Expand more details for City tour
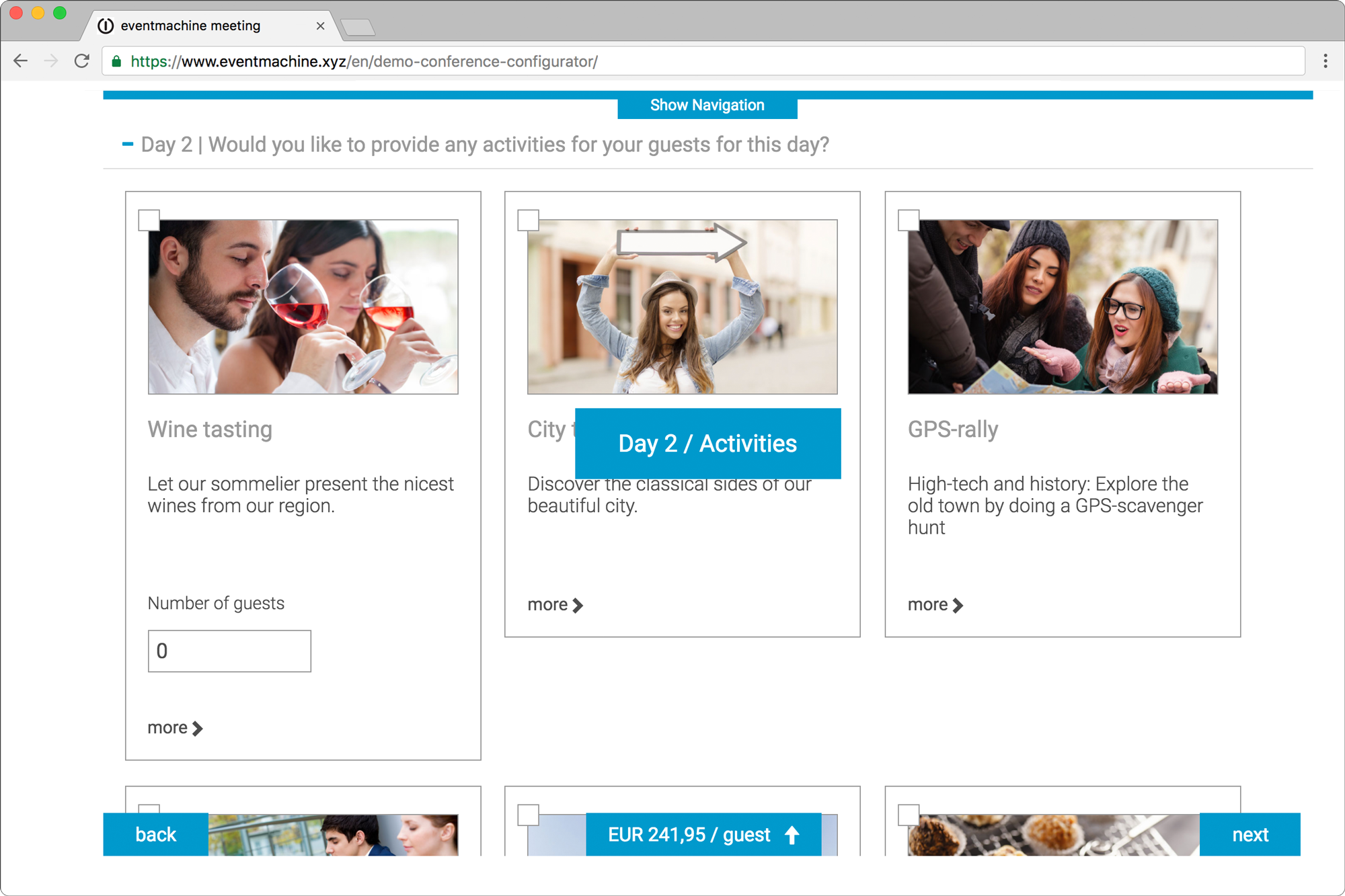This screenshot has height=896, width=1345. [555, 605]
